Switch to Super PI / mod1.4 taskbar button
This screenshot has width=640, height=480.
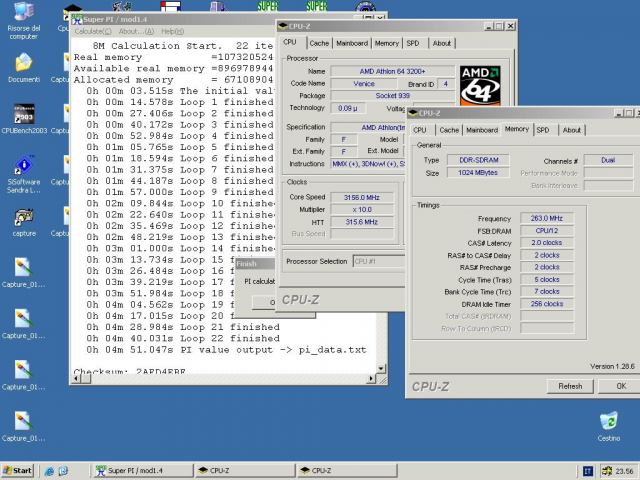(x=143, y=471)
